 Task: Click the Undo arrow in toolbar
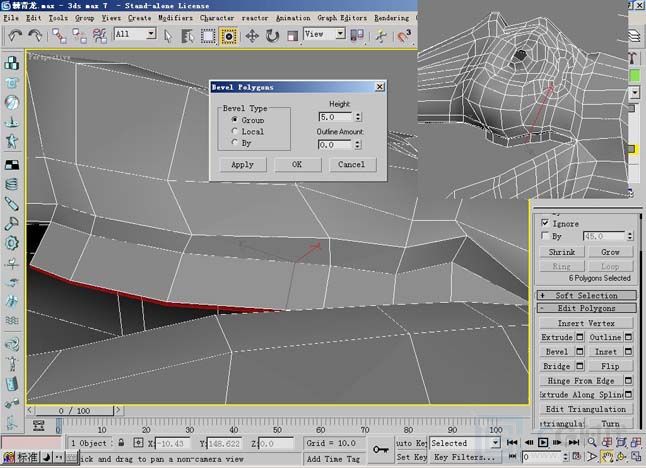(x=15, y=36)
